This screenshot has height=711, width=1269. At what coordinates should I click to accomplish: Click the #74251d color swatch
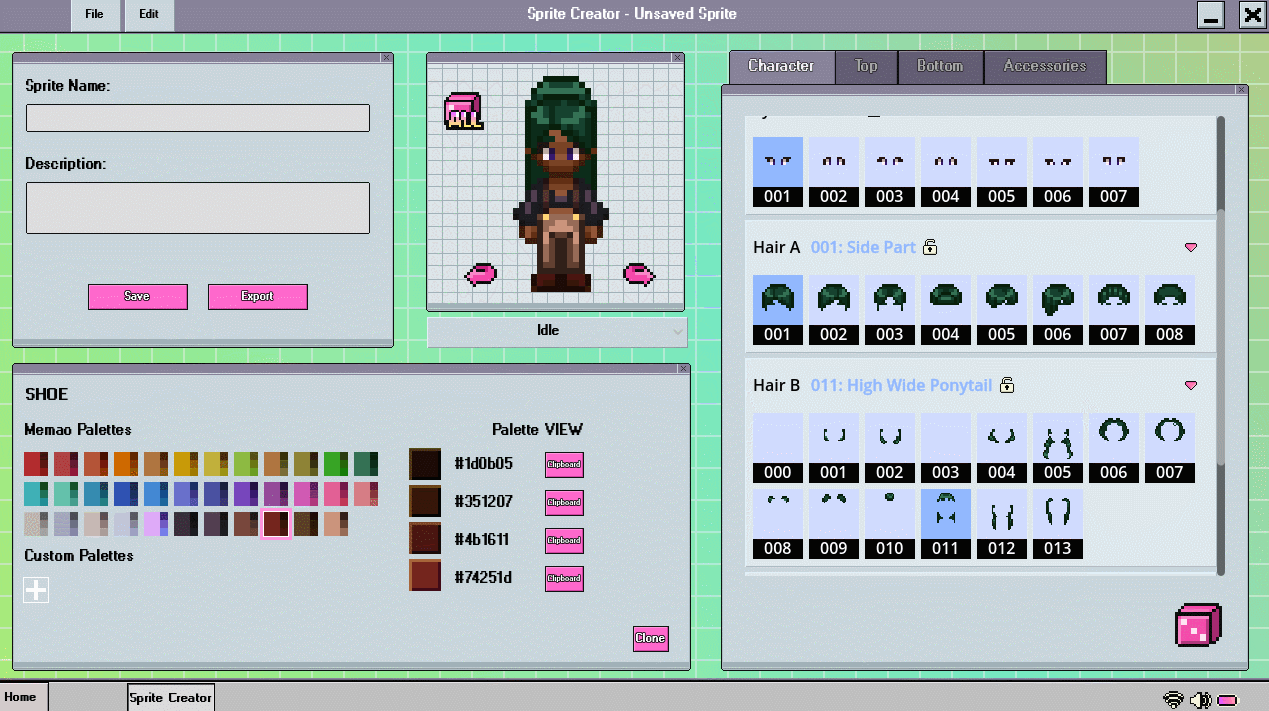pos(425,576)
